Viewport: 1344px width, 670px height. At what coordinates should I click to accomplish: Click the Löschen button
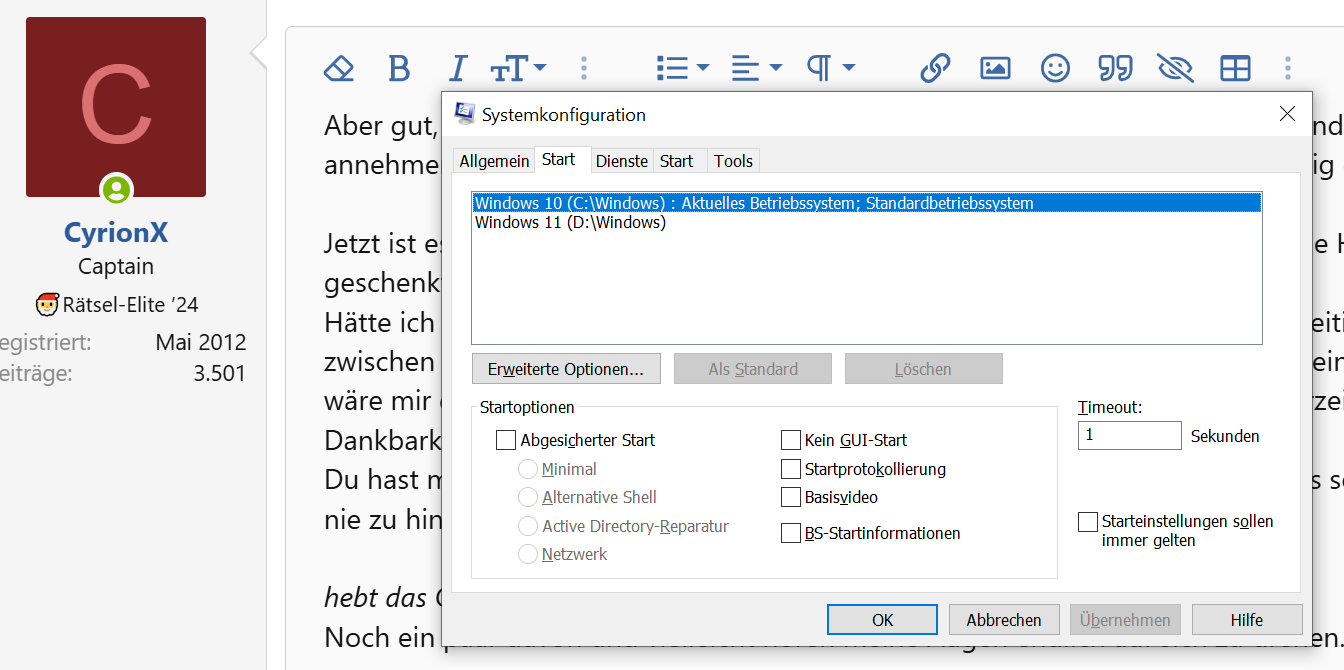click(x=923, y=369)
